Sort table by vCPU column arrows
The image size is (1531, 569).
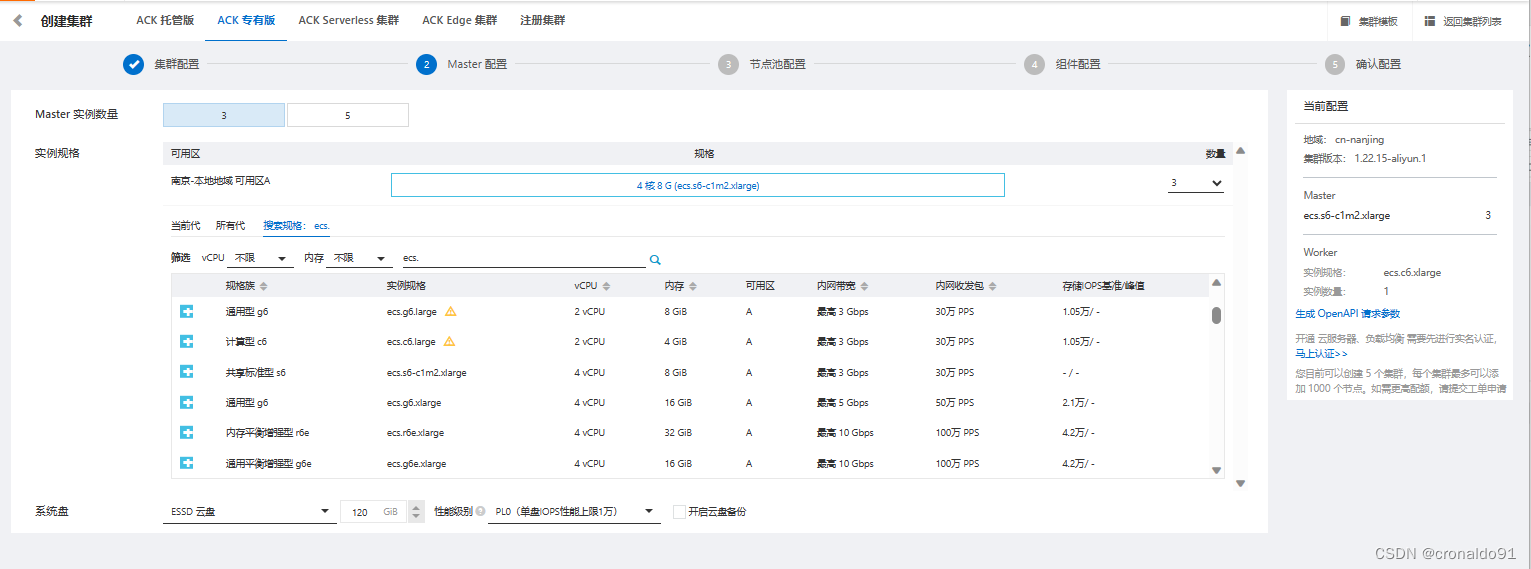(x=606, y=286)
